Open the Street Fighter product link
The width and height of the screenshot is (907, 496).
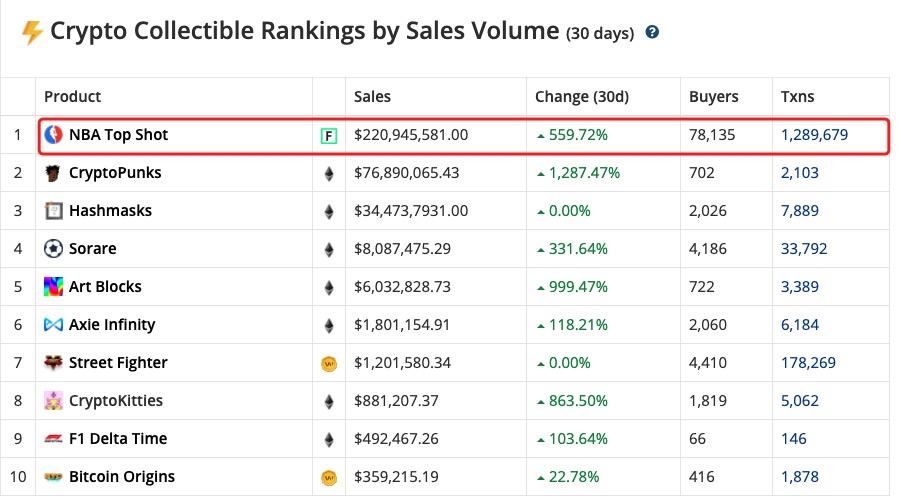pos(118,363)
